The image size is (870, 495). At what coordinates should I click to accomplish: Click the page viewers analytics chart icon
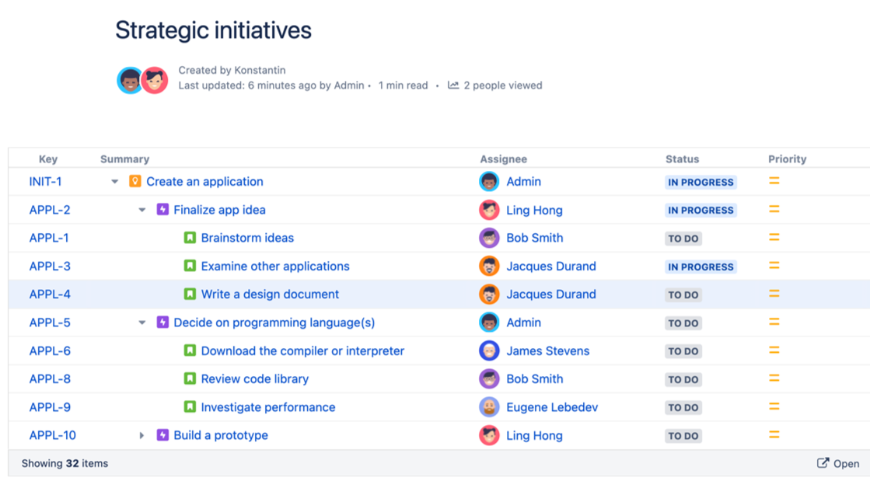[453, 86]
